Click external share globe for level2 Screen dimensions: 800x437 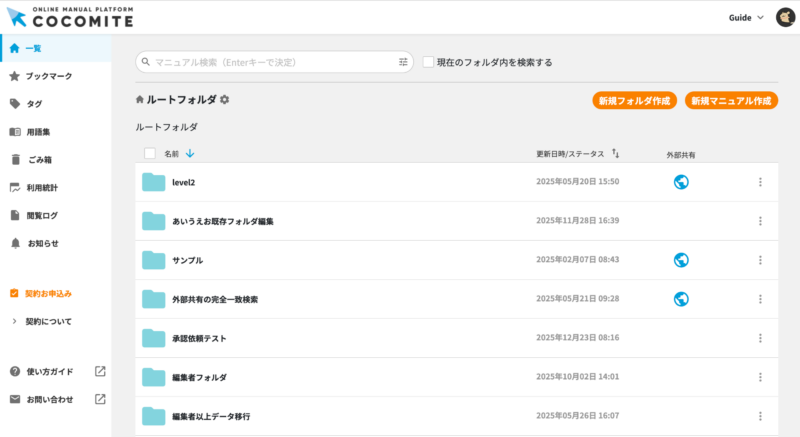click(x=681, y=182)
